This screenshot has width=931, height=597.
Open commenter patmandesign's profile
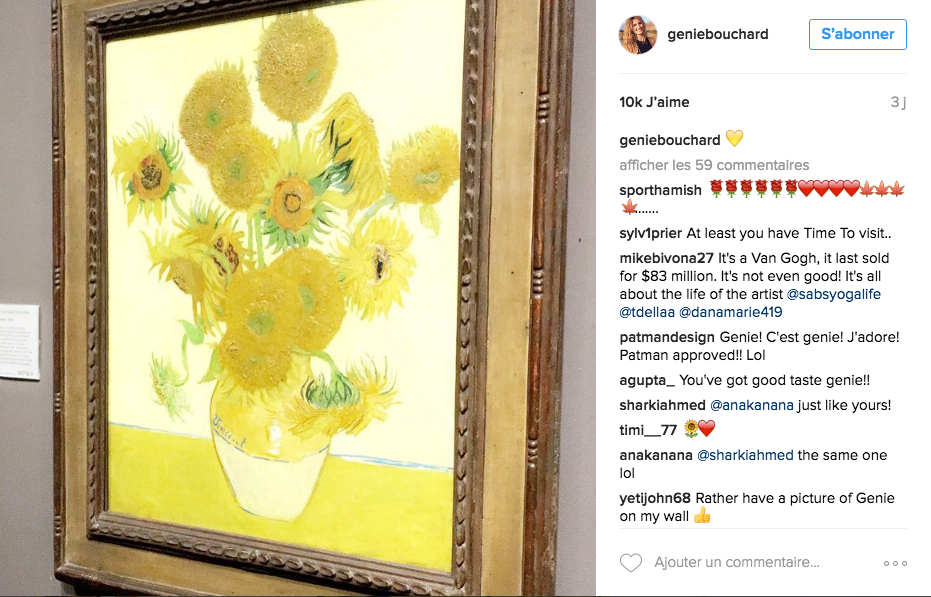point(667,337)
